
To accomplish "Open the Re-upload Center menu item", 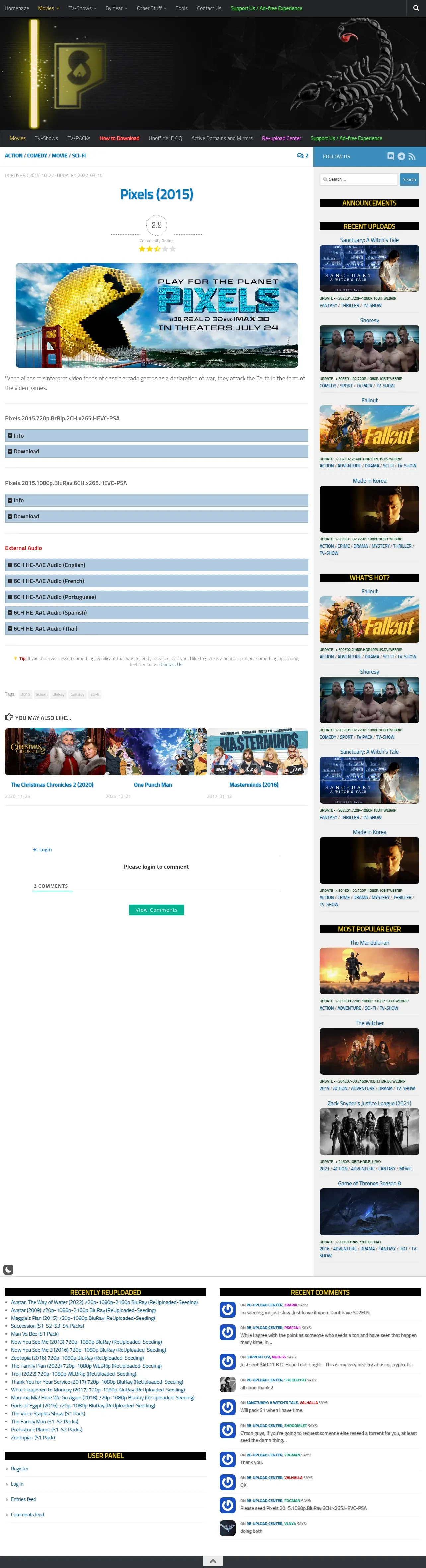I will [x=281, y=138].
